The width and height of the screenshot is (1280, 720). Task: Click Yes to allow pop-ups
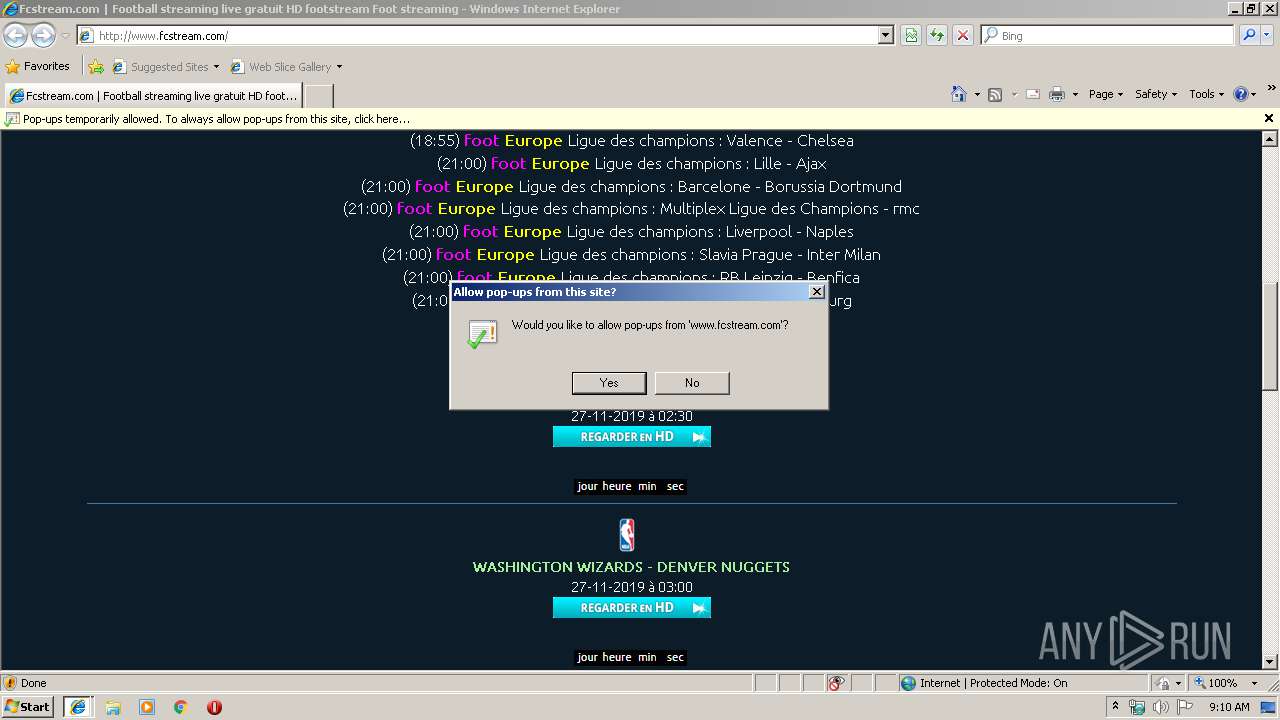coord(609,383)
